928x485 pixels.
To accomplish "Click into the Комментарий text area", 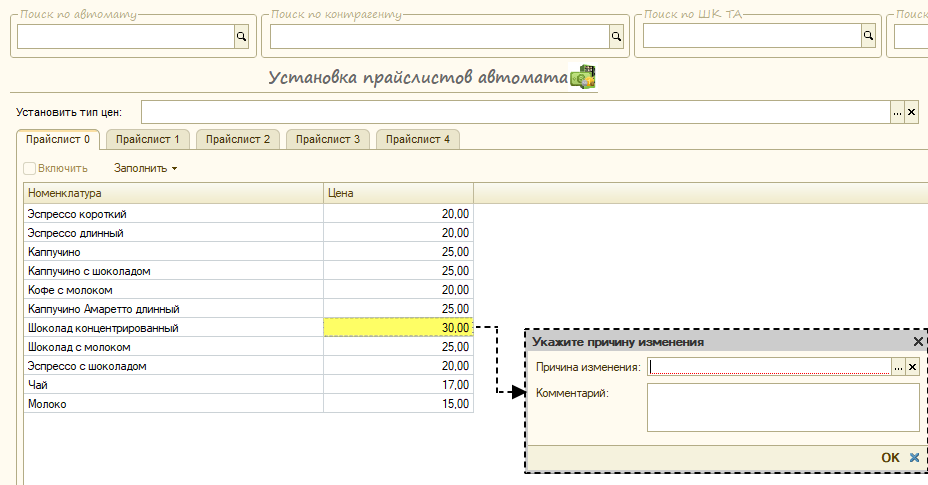I will point(783,407).
